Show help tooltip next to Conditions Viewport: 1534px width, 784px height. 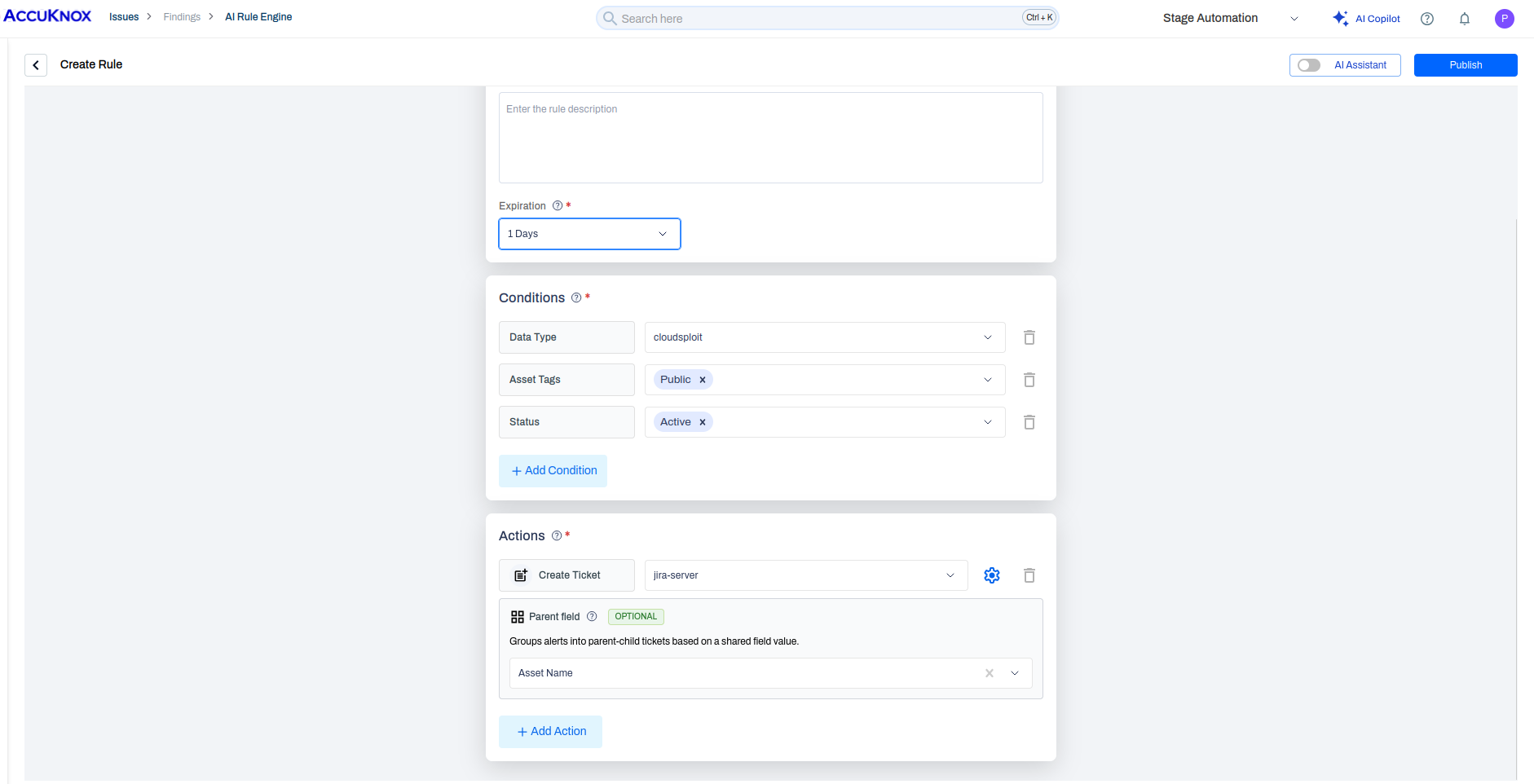(576, 298)
